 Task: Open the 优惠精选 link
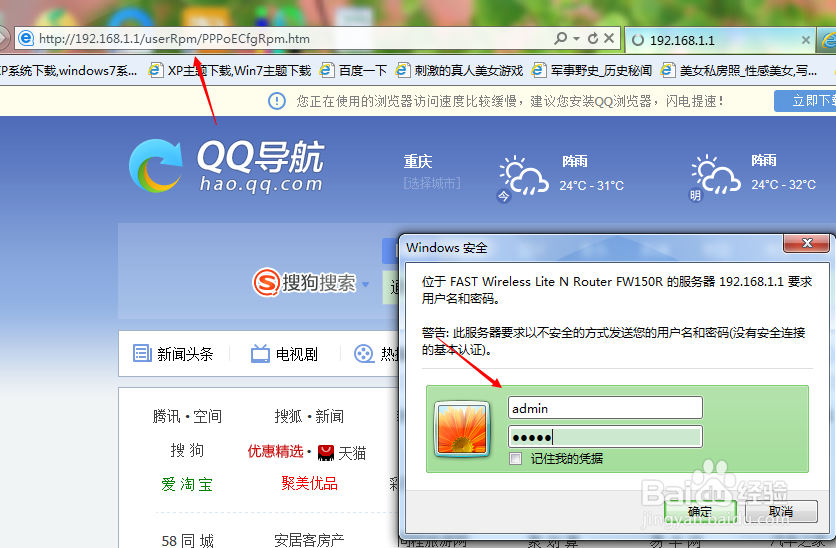pyautogui.click(x=275, y=452)
